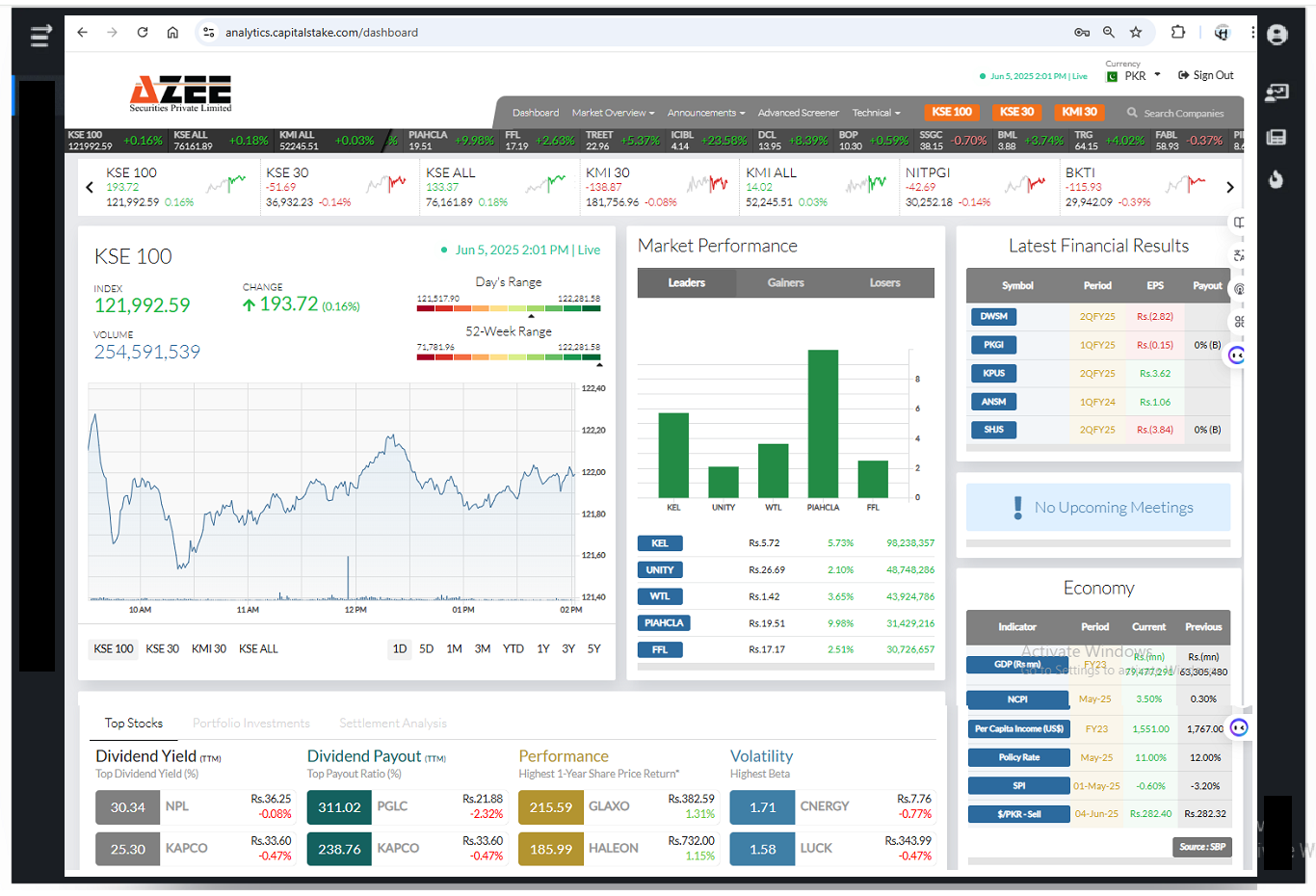Switch Market Performance to Losers tab
Screen dimensions: 1316x896
click(885, 283)
